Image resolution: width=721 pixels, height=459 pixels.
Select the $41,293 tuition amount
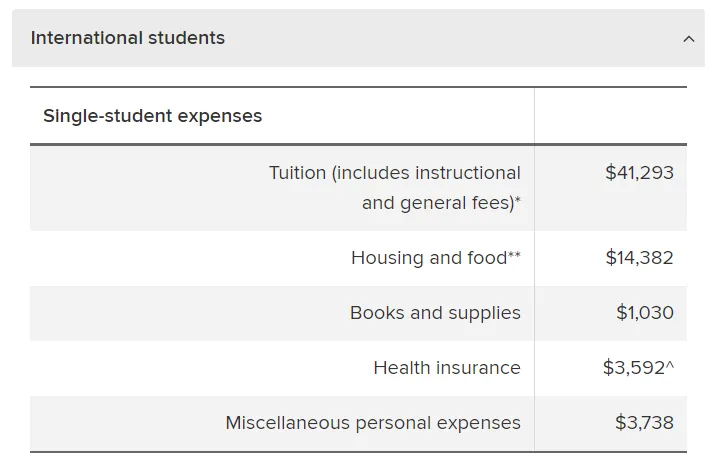coord(639,173)
